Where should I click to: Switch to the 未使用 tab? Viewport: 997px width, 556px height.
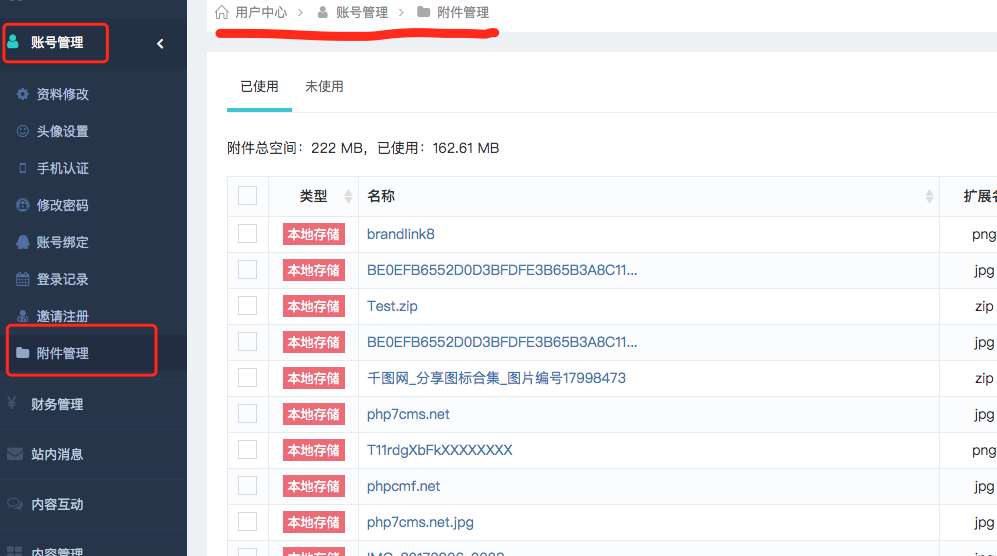[x=324, y=87]
